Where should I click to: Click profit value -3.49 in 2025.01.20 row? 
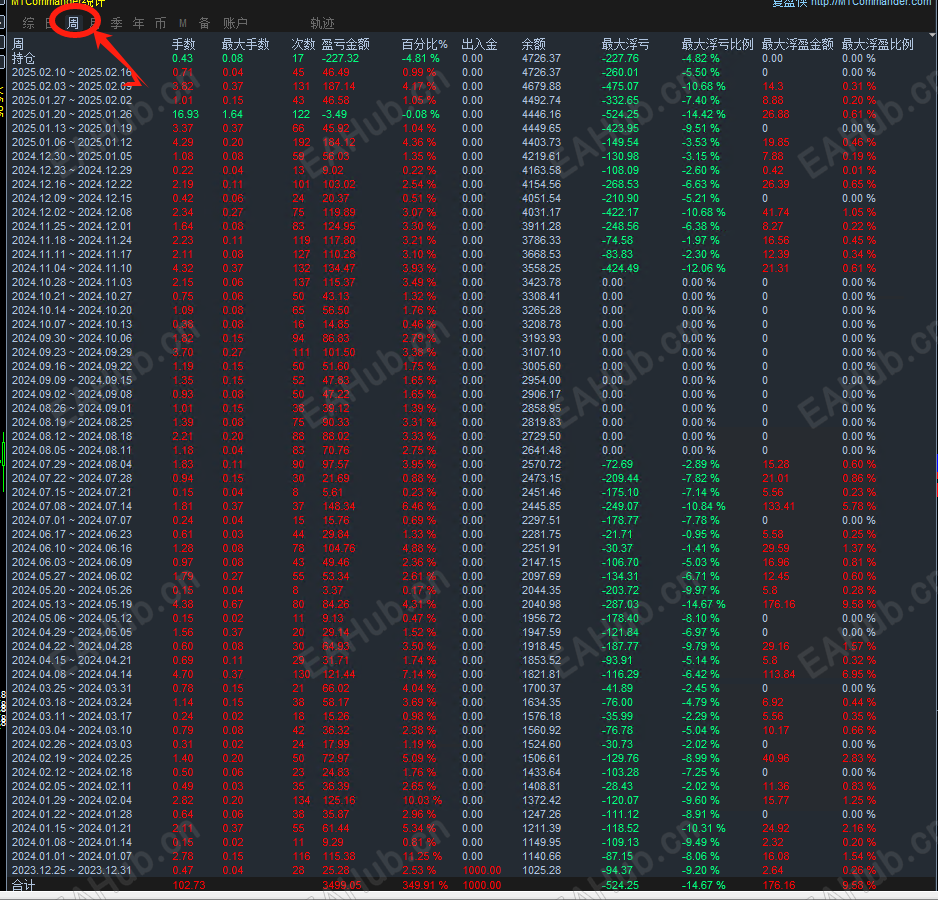334,114
